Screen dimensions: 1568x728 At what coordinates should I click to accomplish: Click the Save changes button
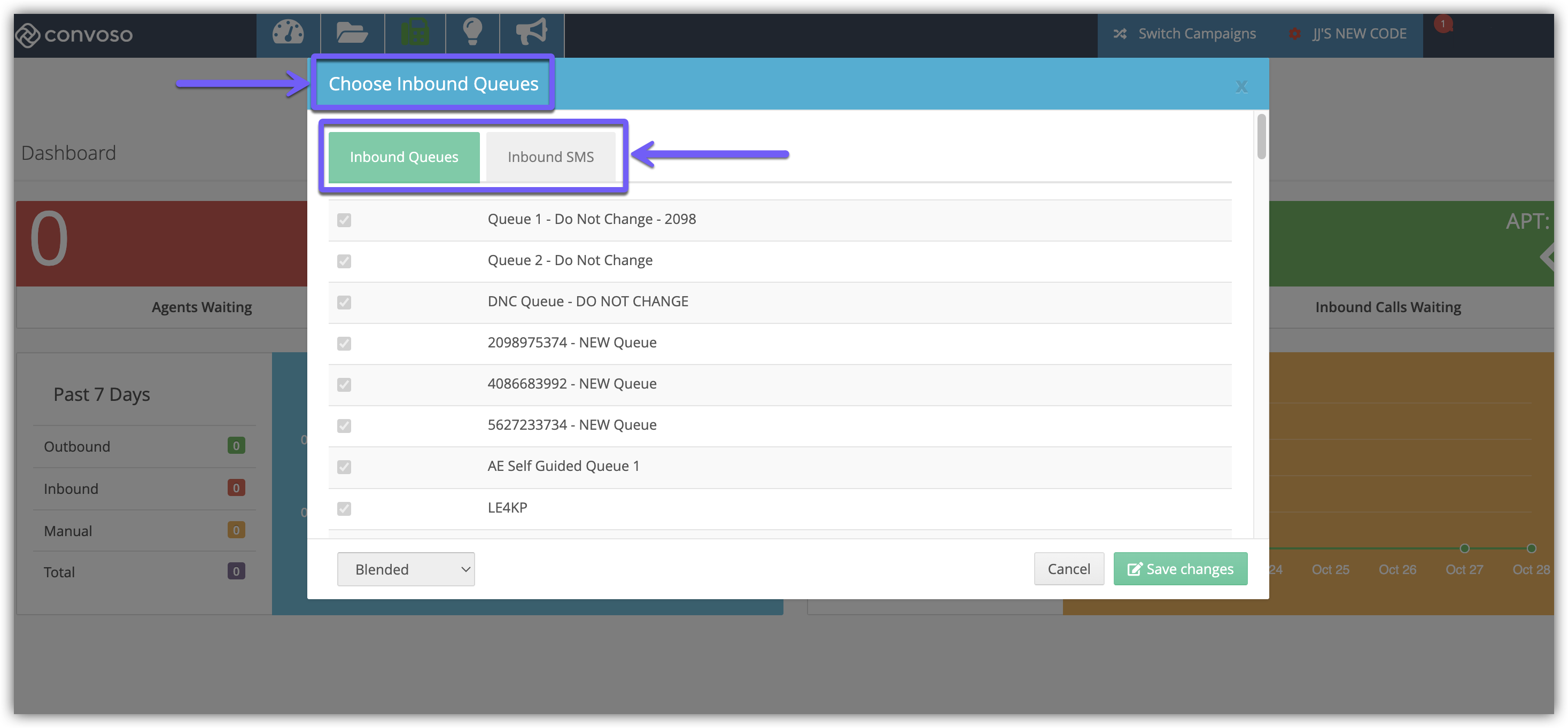coord(1179,569)
